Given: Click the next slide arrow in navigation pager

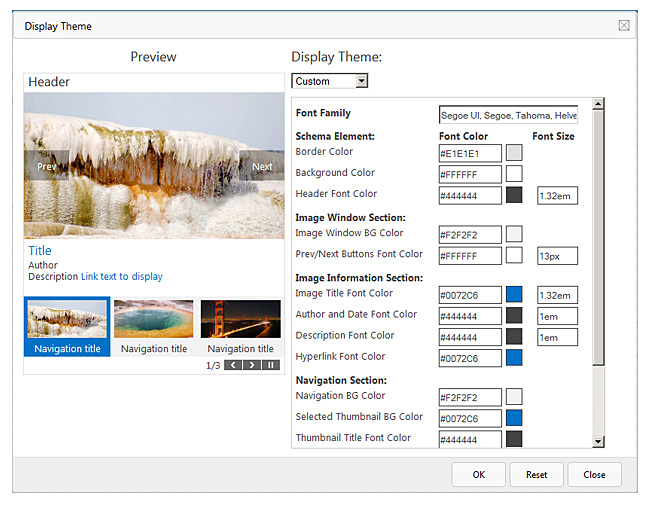Looking at the screenshot, I should (x=251, y=366).
